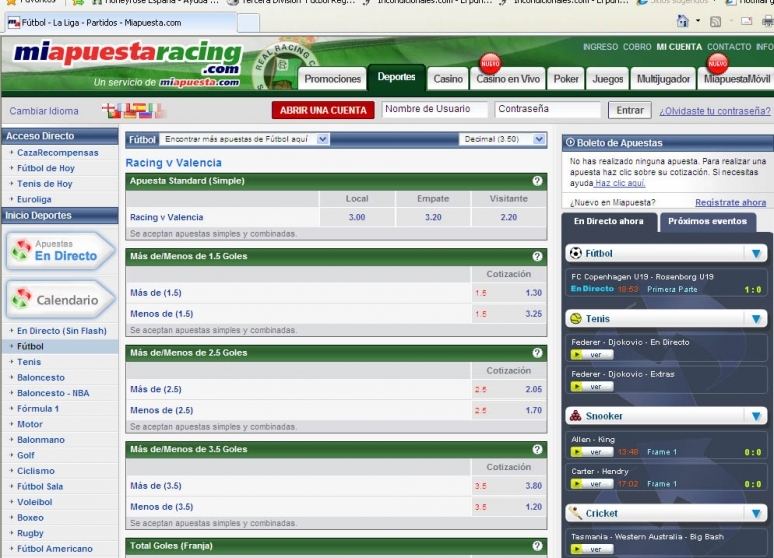Click the ver button for Carter - Hendry
774x558 pixels.
click(x=592, y=484)
